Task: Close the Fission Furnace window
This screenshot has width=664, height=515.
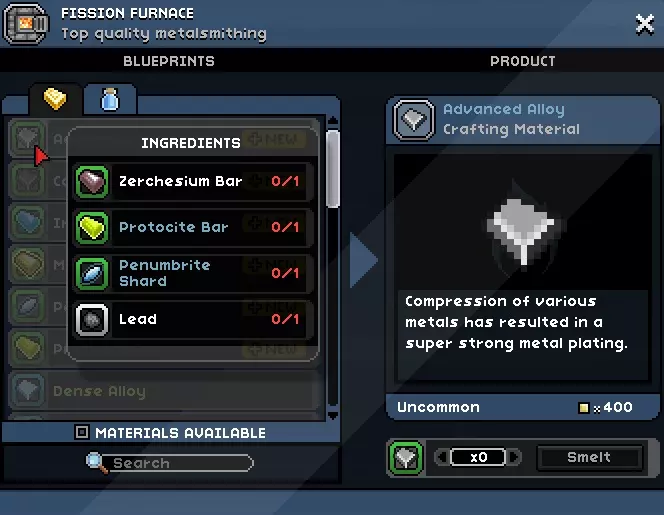Action: coord(645,24)
